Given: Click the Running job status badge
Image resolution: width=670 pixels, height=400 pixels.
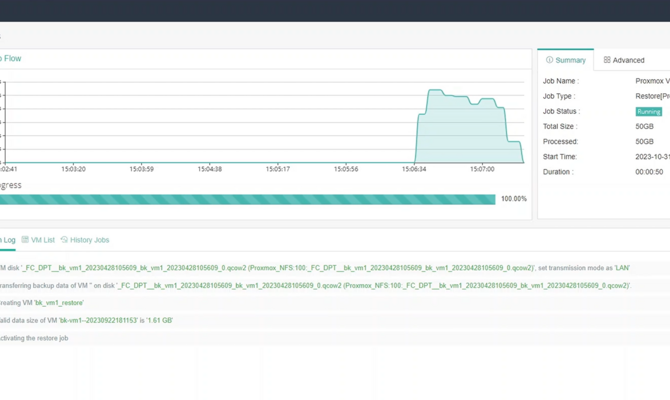Looking at the screenshot, I should tap(648, 112).
